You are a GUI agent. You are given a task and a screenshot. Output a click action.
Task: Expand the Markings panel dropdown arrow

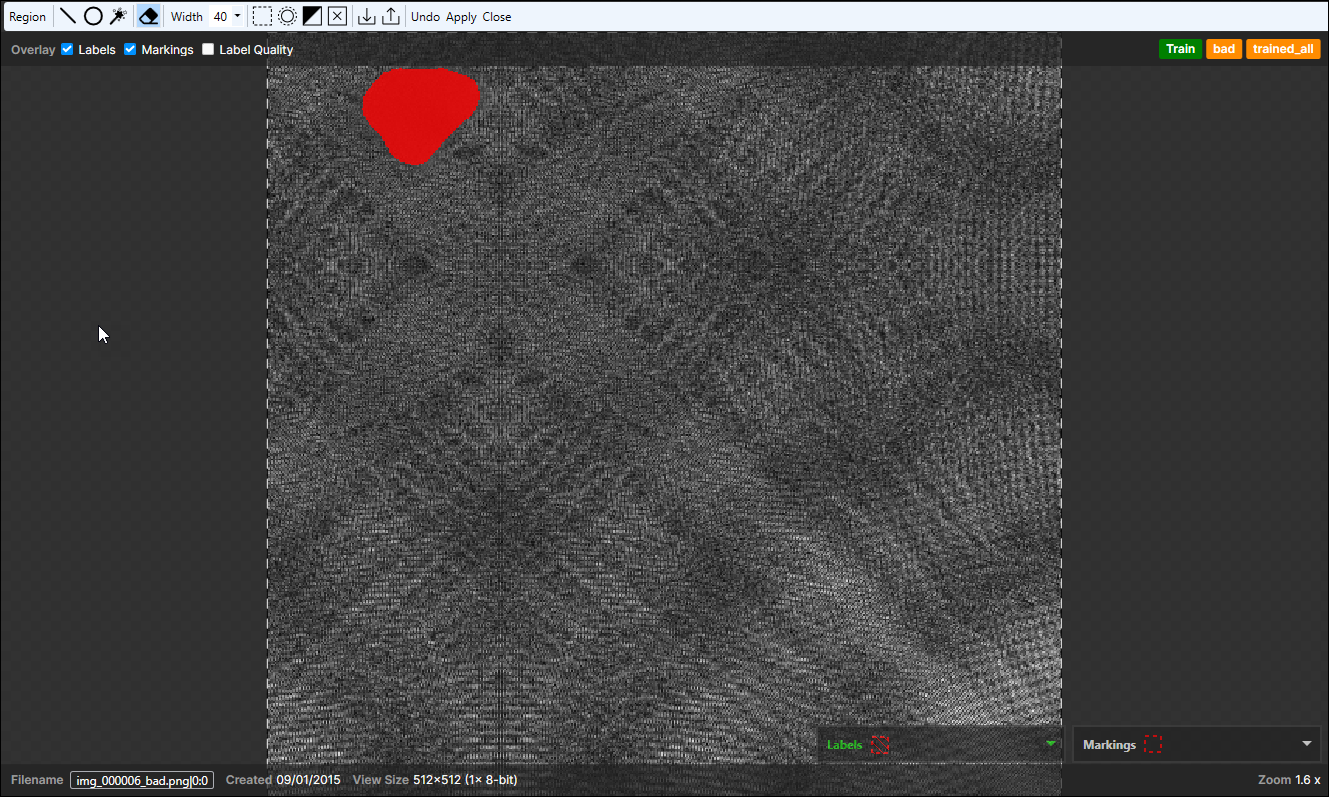click(x=1306, y=744)
